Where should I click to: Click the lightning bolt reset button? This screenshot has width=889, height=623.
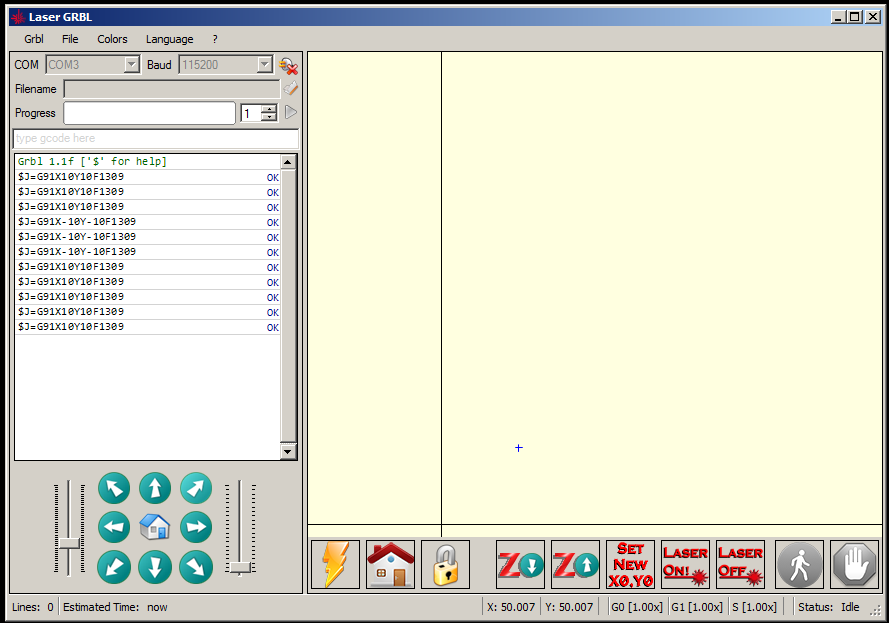tap(336, 565)
